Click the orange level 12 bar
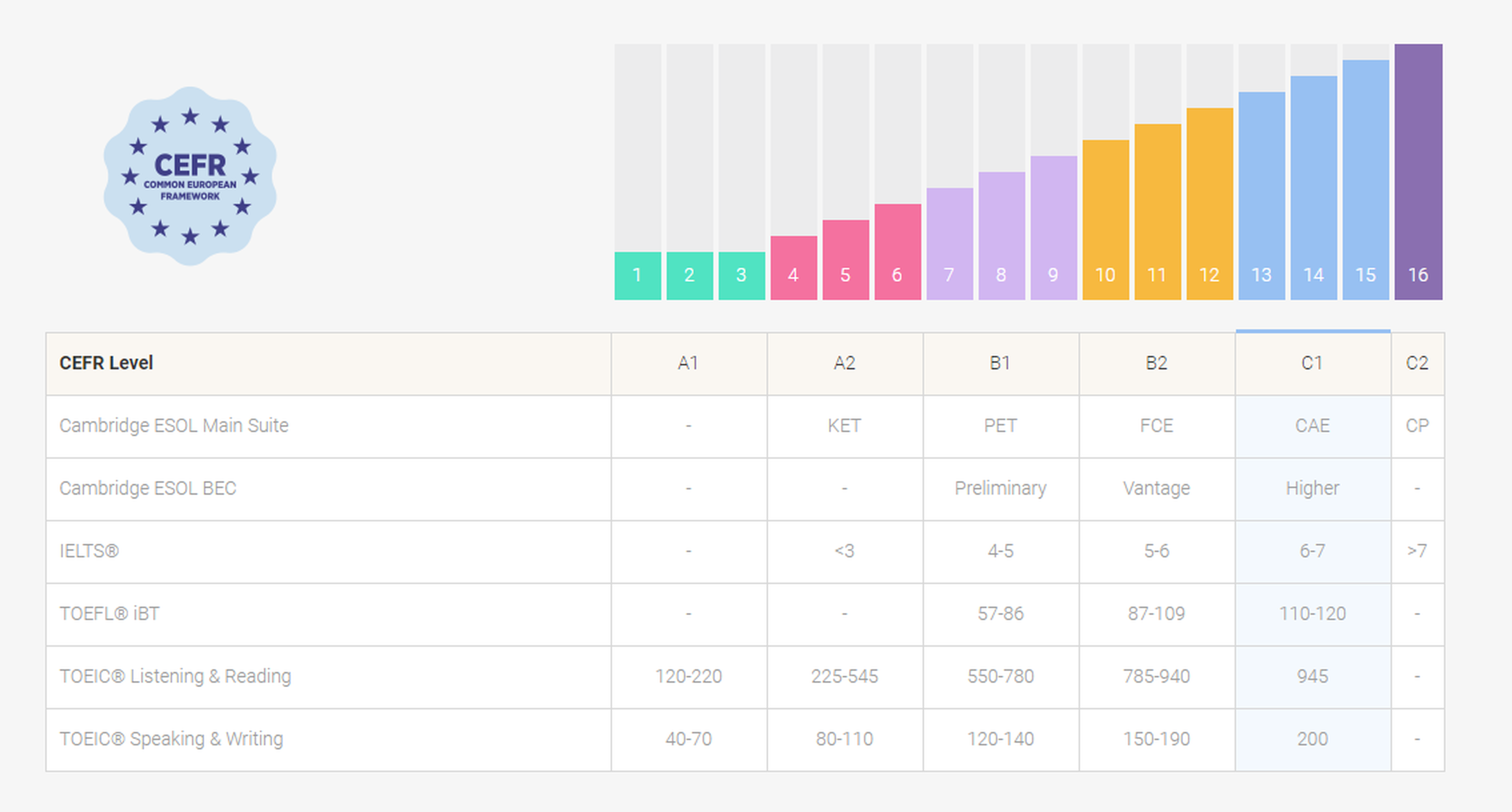This screenshot has width=1512, height=812. pos(1209,204)
